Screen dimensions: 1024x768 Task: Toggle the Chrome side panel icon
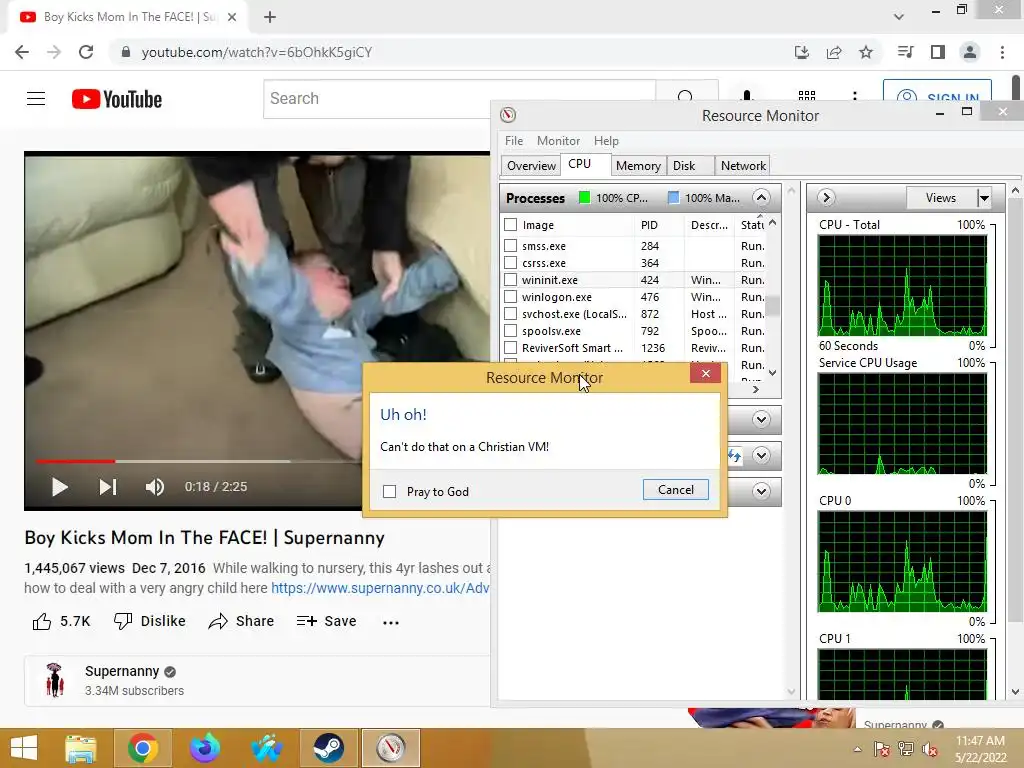tap(938, 52)
